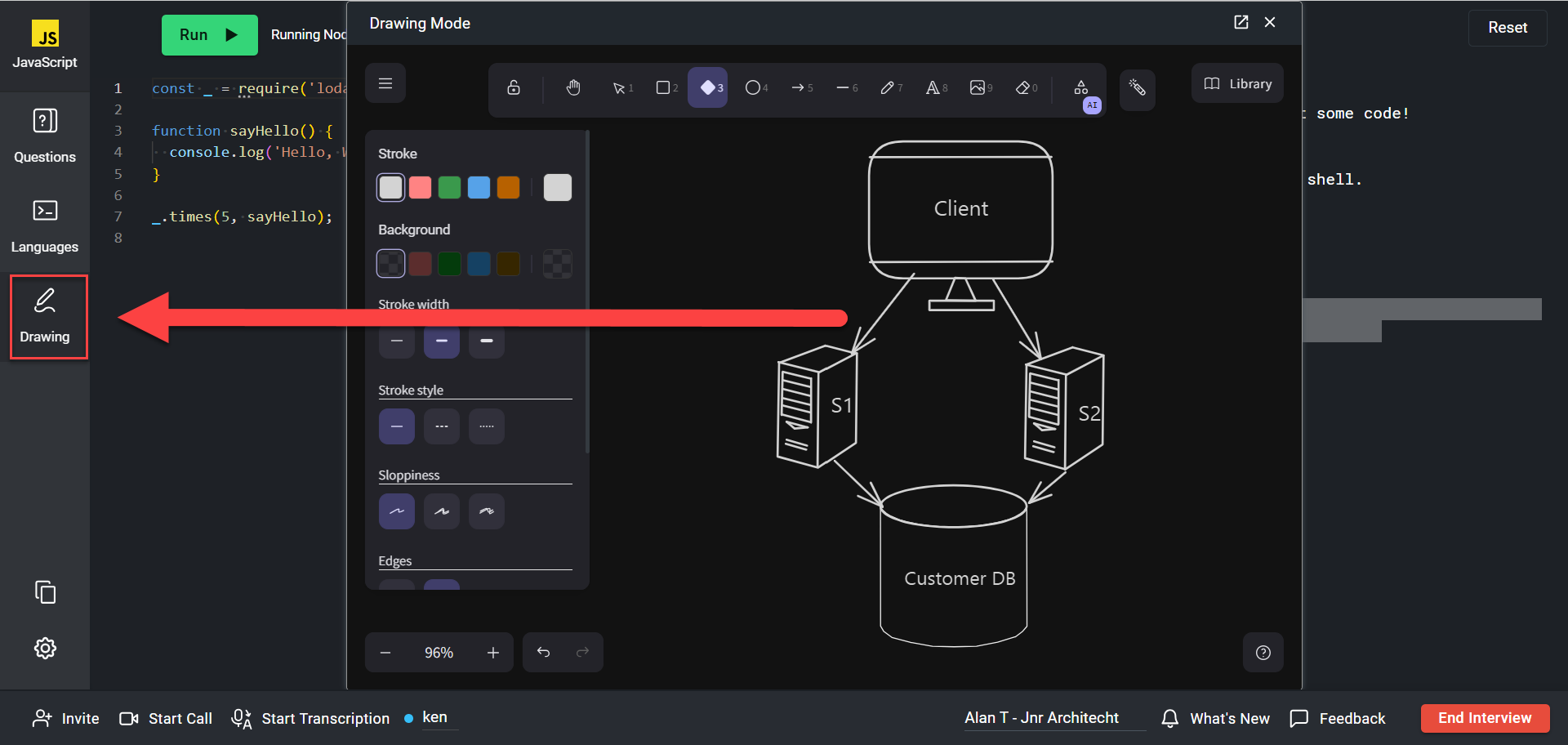Select the pencil draw tool
Viewport: 1568px width, 745px height.
pyautogui.click(x=889, y=87)
